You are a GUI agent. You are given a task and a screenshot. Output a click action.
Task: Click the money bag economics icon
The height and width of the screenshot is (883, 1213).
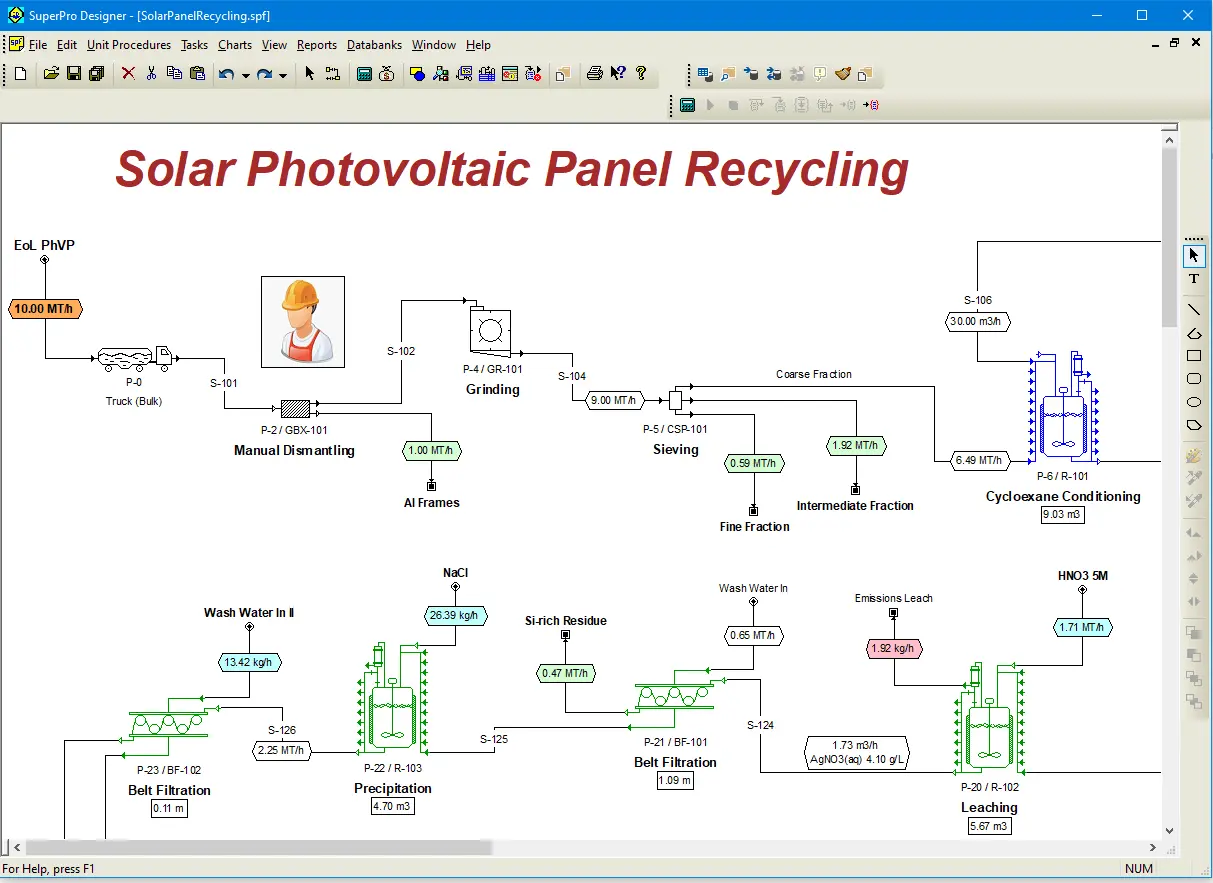tap(387, 73)
